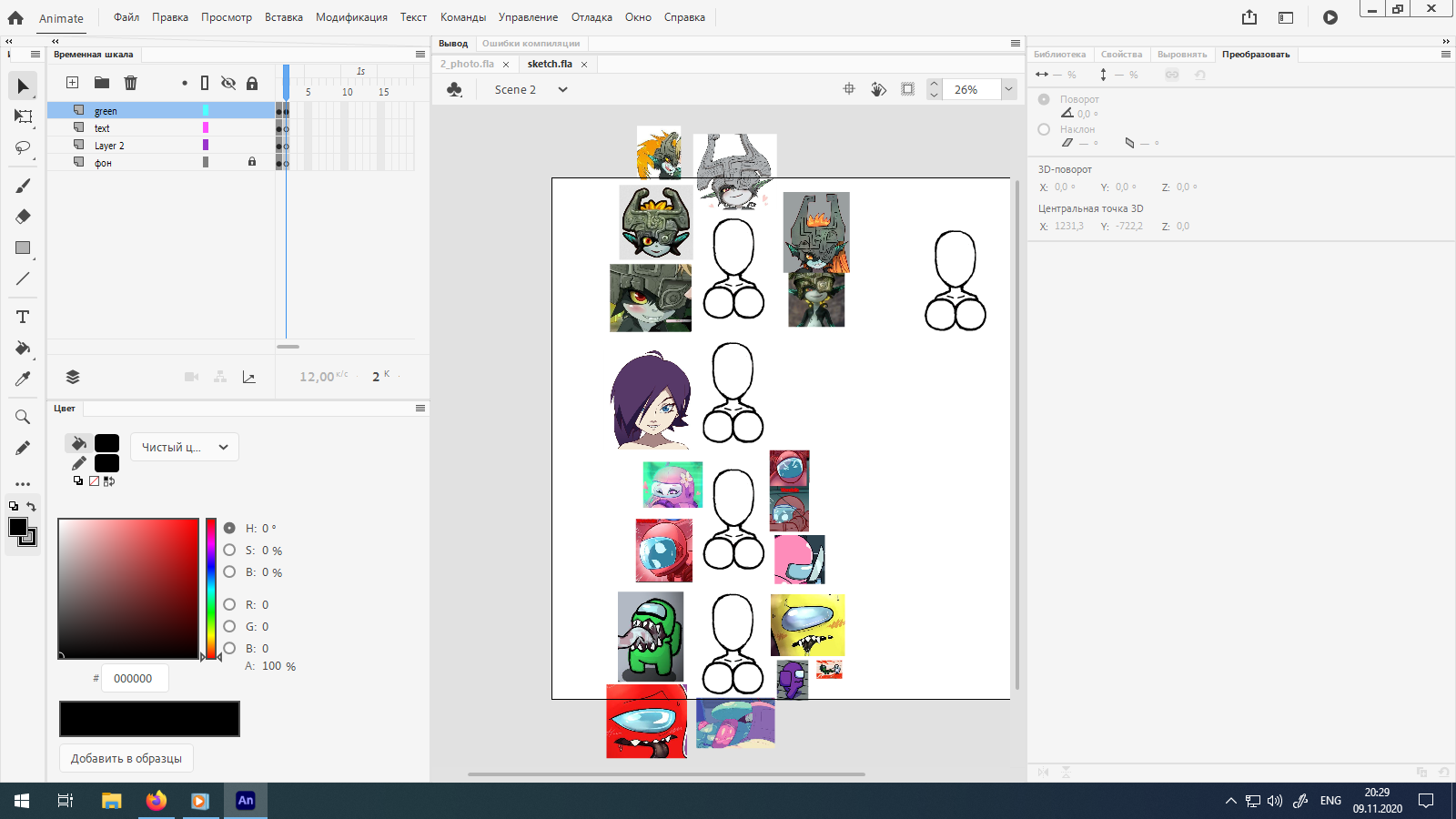Open the Color panel options menu

[x=420, y=409]
